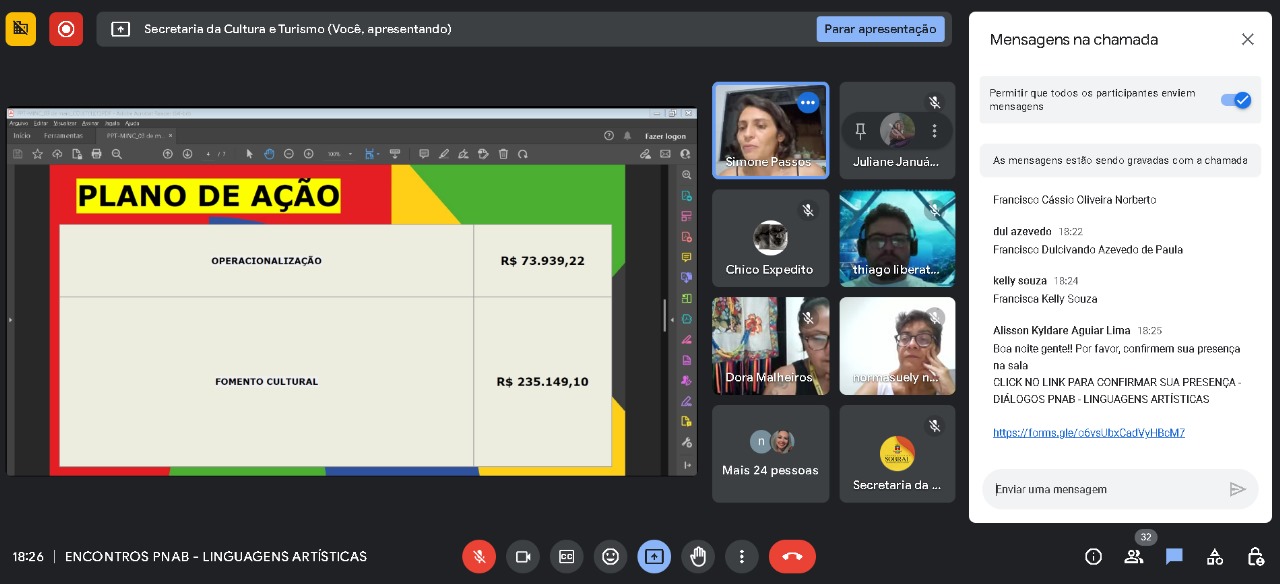Screen dimensions: 1280x584
Task: Click Parar apresentação button
Action: coord(880,29)
